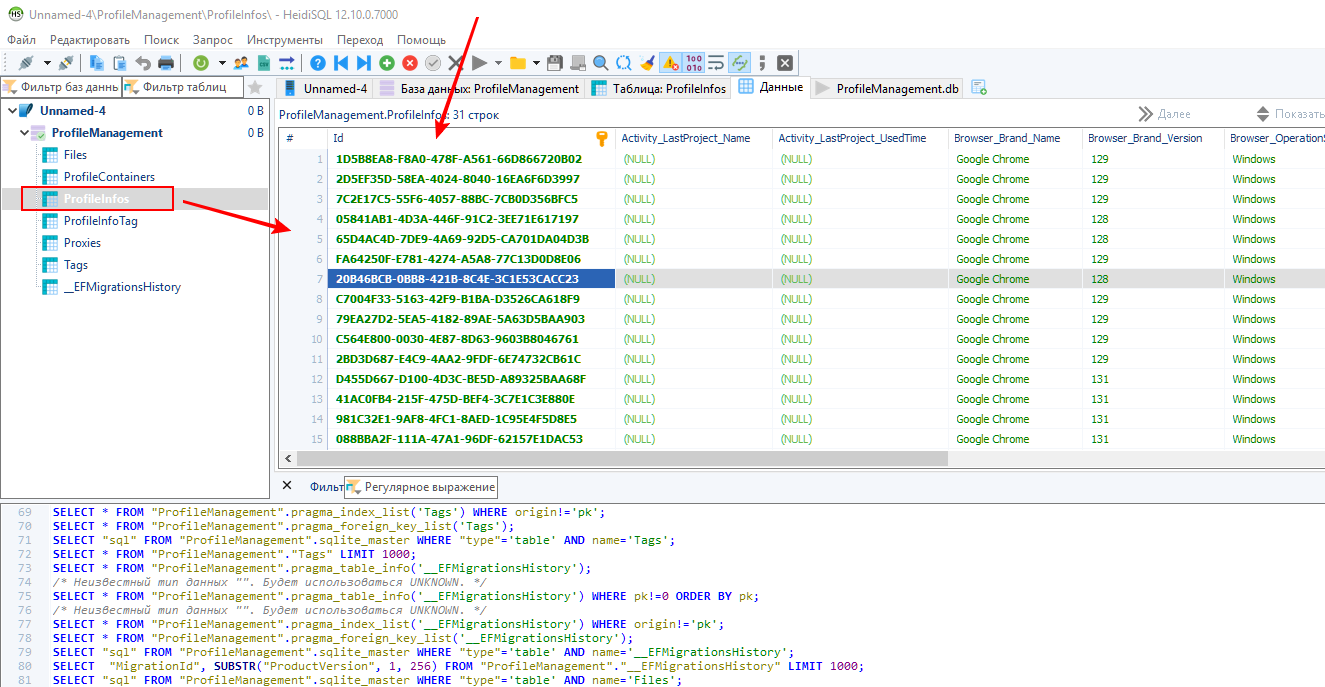The height and width of the screenshot is (687, 1325).
Task: Collapse the Unnamed-4 session tree node
Action: [12, 111]
